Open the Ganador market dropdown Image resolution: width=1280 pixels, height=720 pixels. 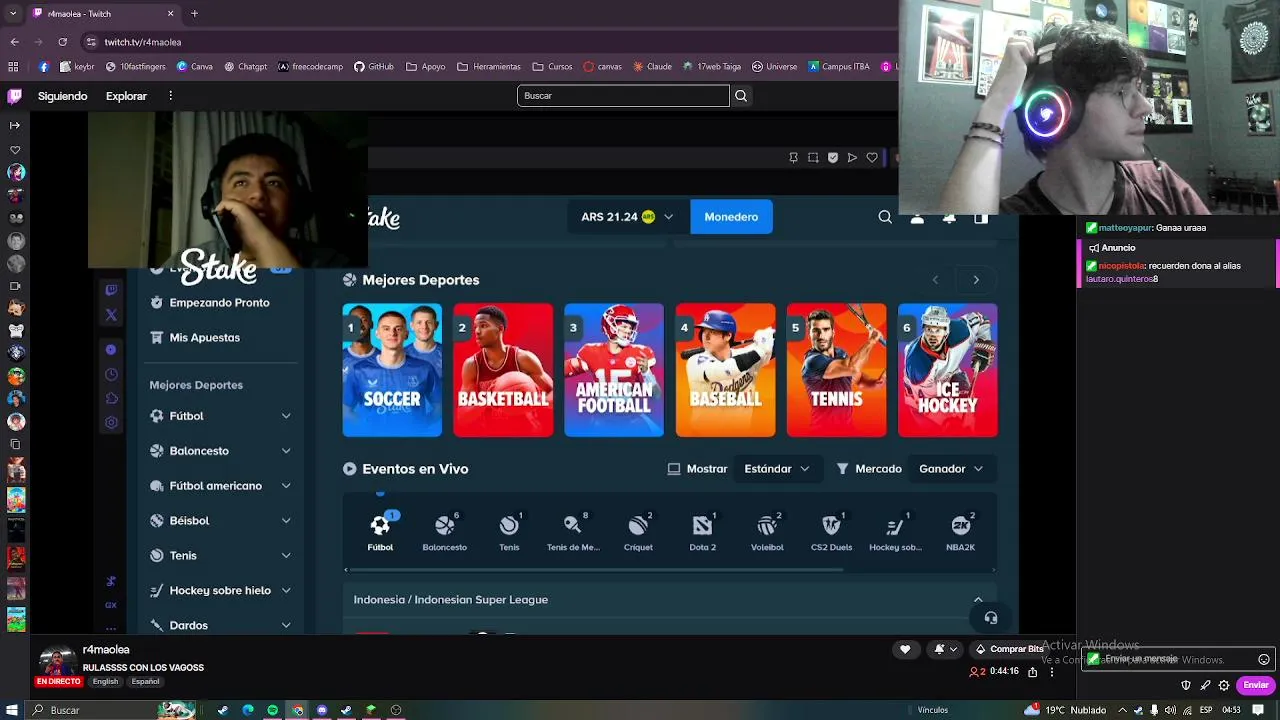(x=951, y=469)
